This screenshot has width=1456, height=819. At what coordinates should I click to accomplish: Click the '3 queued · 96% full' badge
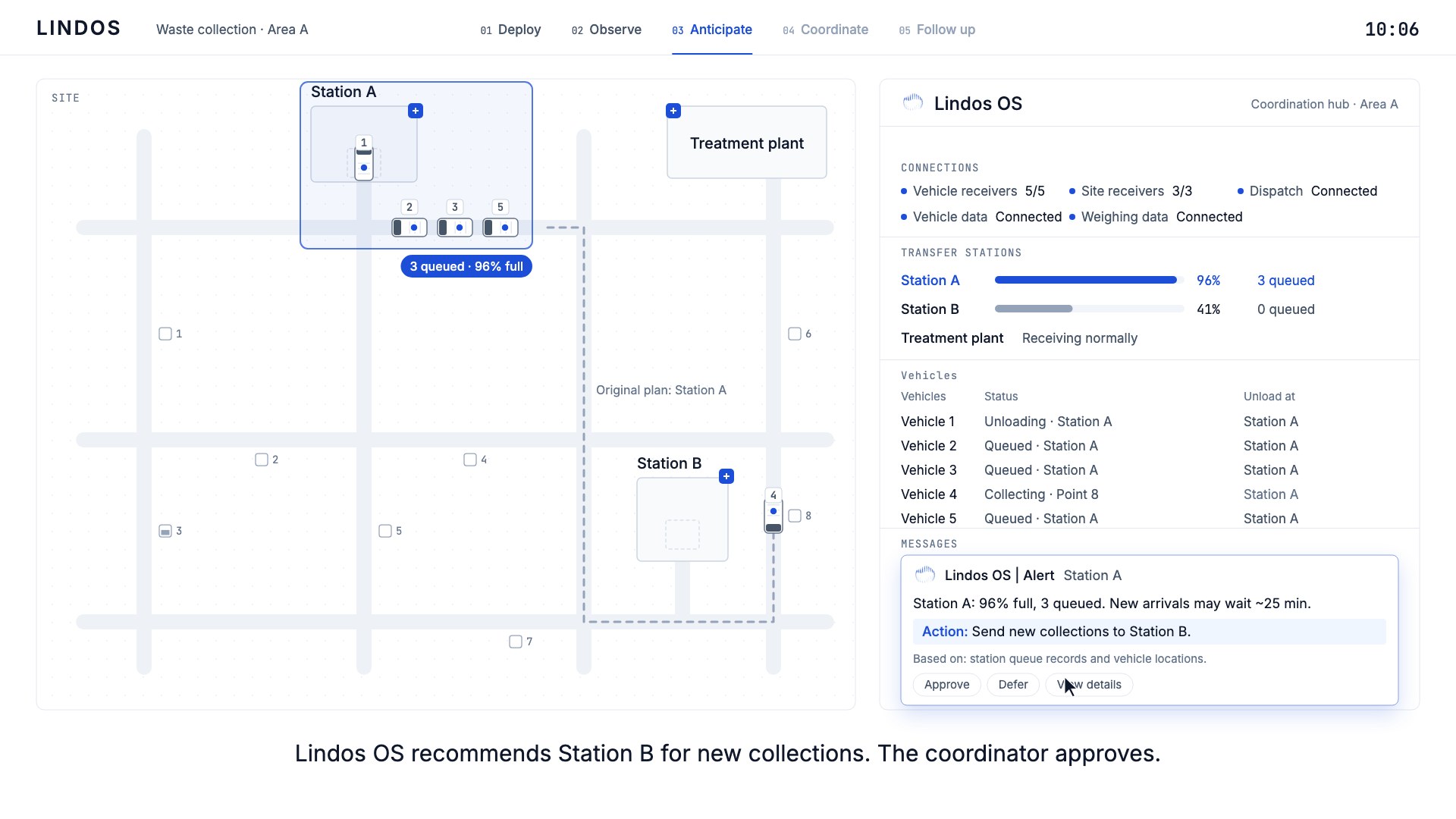point(466,266)
